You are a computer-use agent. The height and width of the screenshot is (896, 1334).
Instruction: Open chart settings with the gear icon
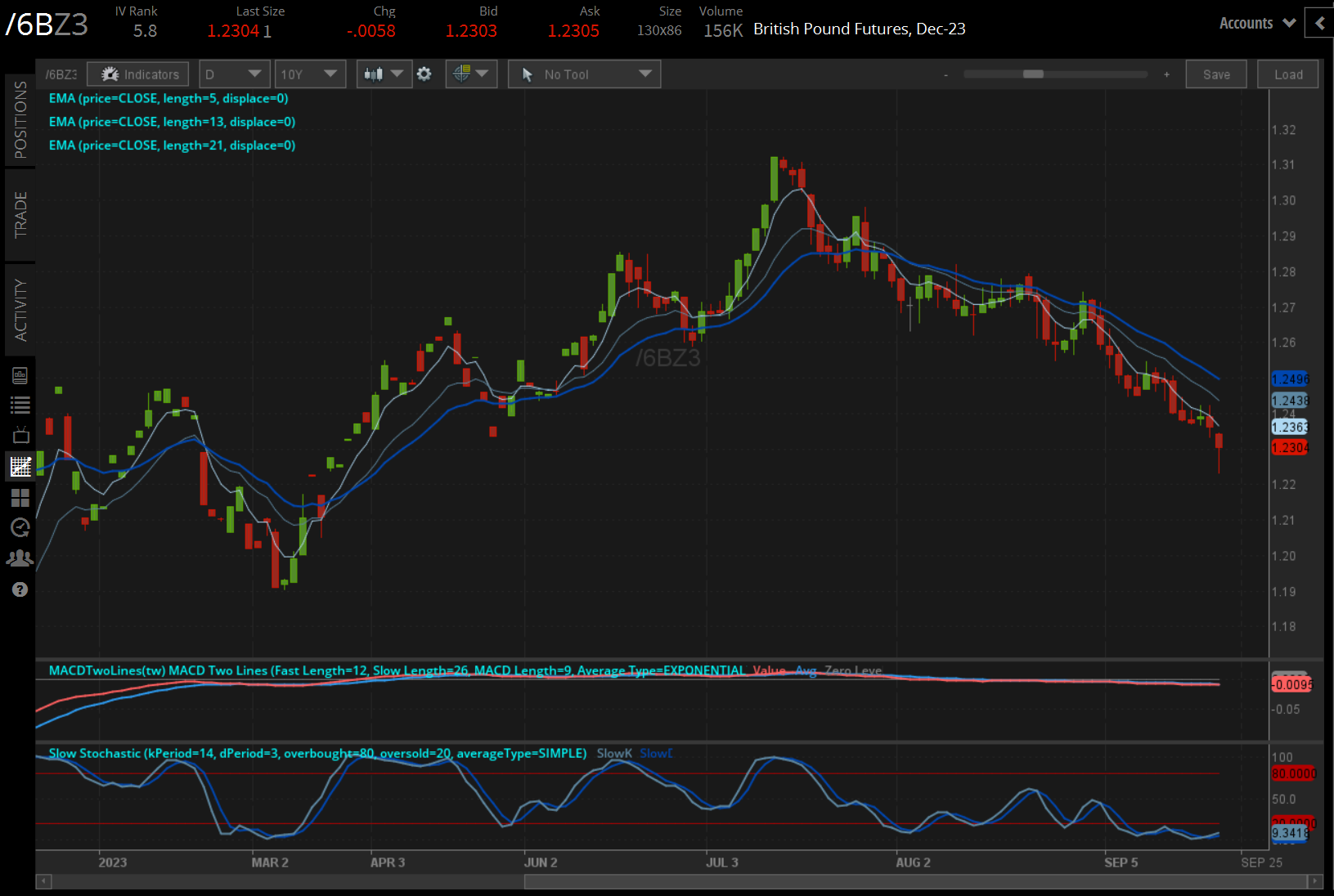coord(424,74)
